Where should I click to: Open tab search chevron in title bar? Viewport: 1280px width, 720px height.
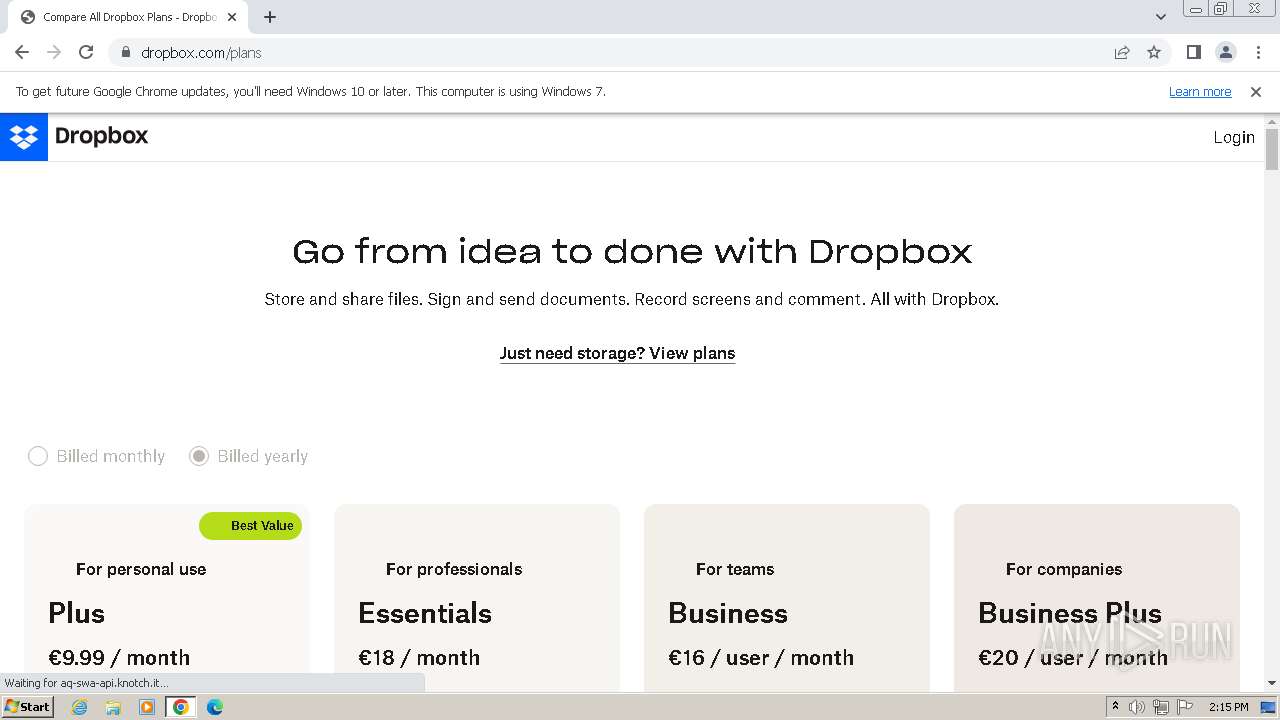[x=1161, y=17]
